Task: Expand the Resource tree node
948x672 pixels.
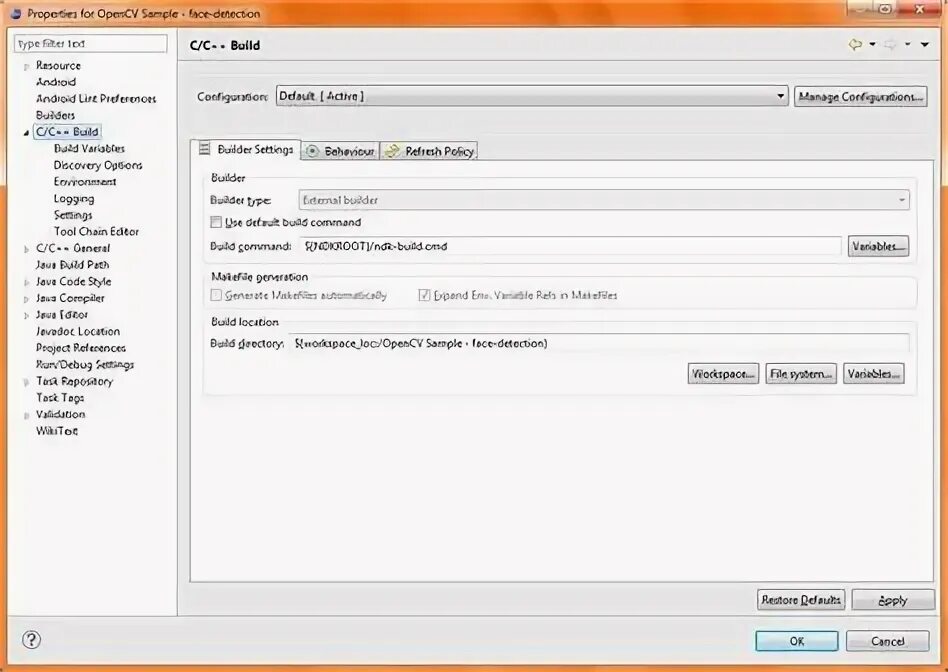Action: pyautogui.click(x=26, y=66)
